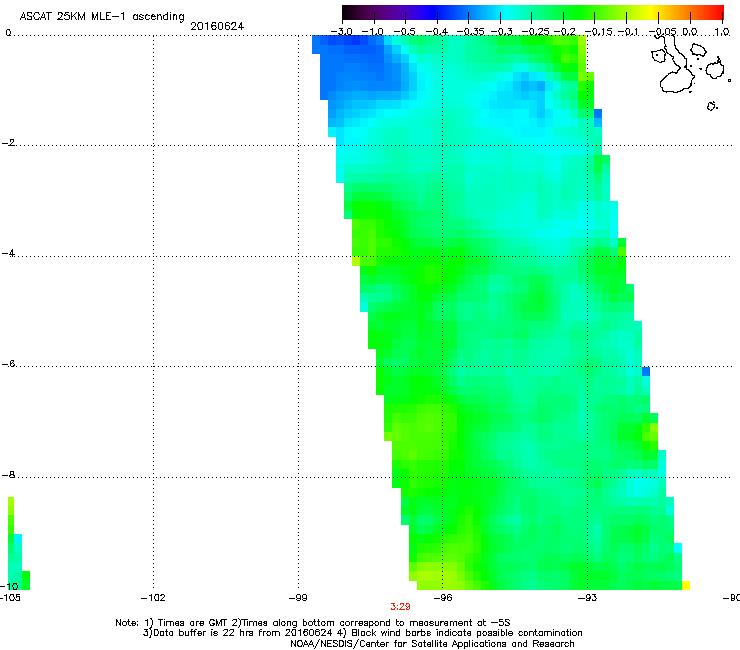Image resolution: width=740 pixels, height=650 pixels.
Task: Click the latitude label "-10"
Action: coord(9,586)
